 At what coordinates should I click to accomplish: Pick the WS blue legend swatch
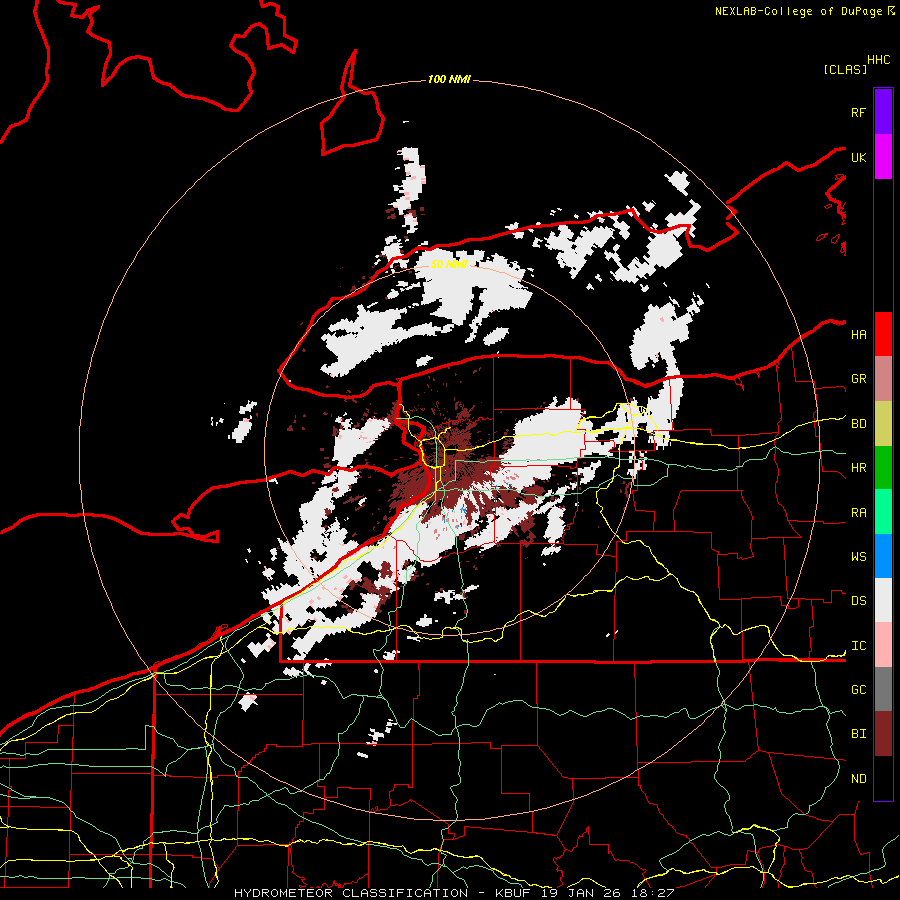(x=883, y=556)
